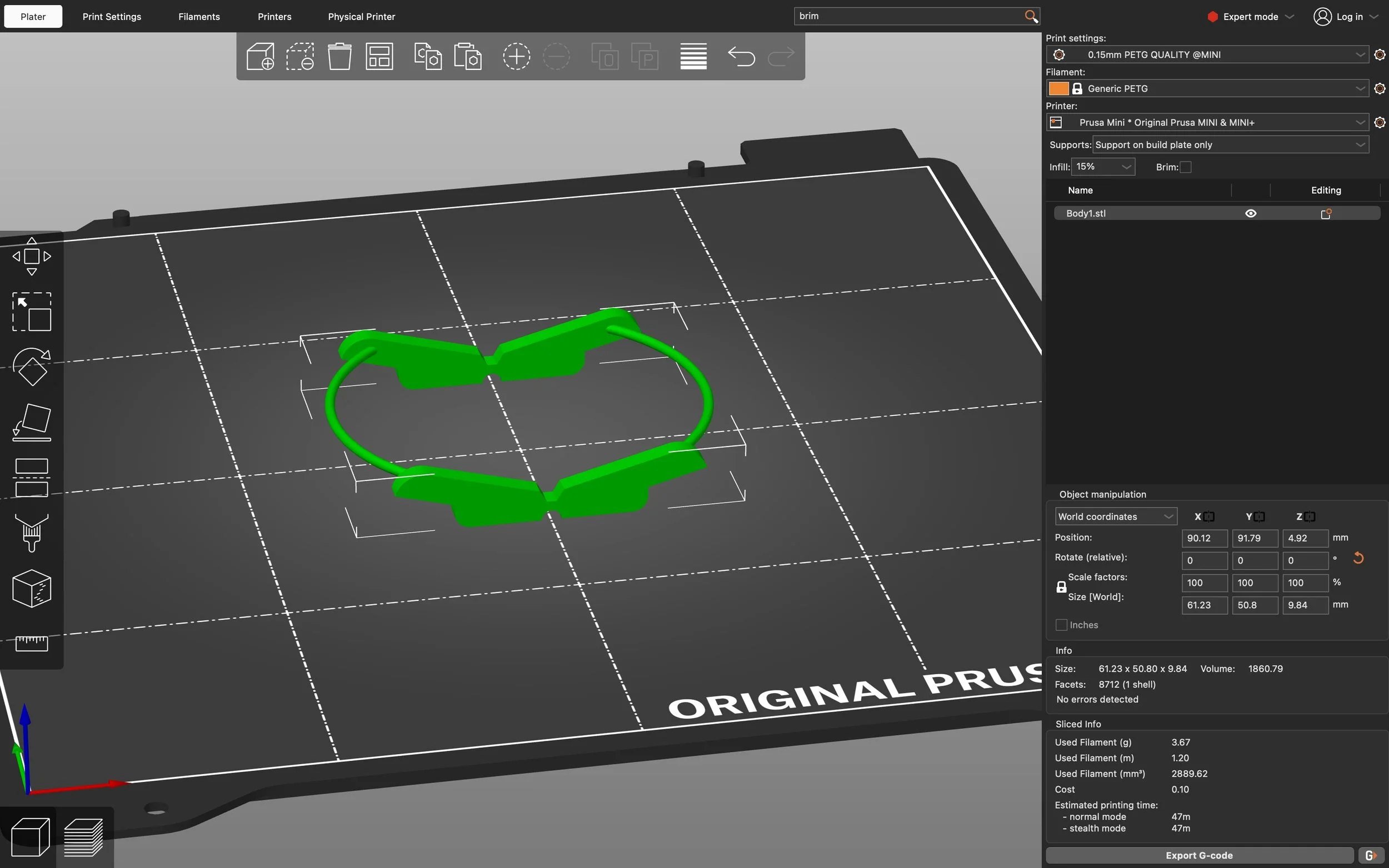The height and width of the screenshot is (868, 1389).
Task: Open Printers tab
Action: pos(274,17)
